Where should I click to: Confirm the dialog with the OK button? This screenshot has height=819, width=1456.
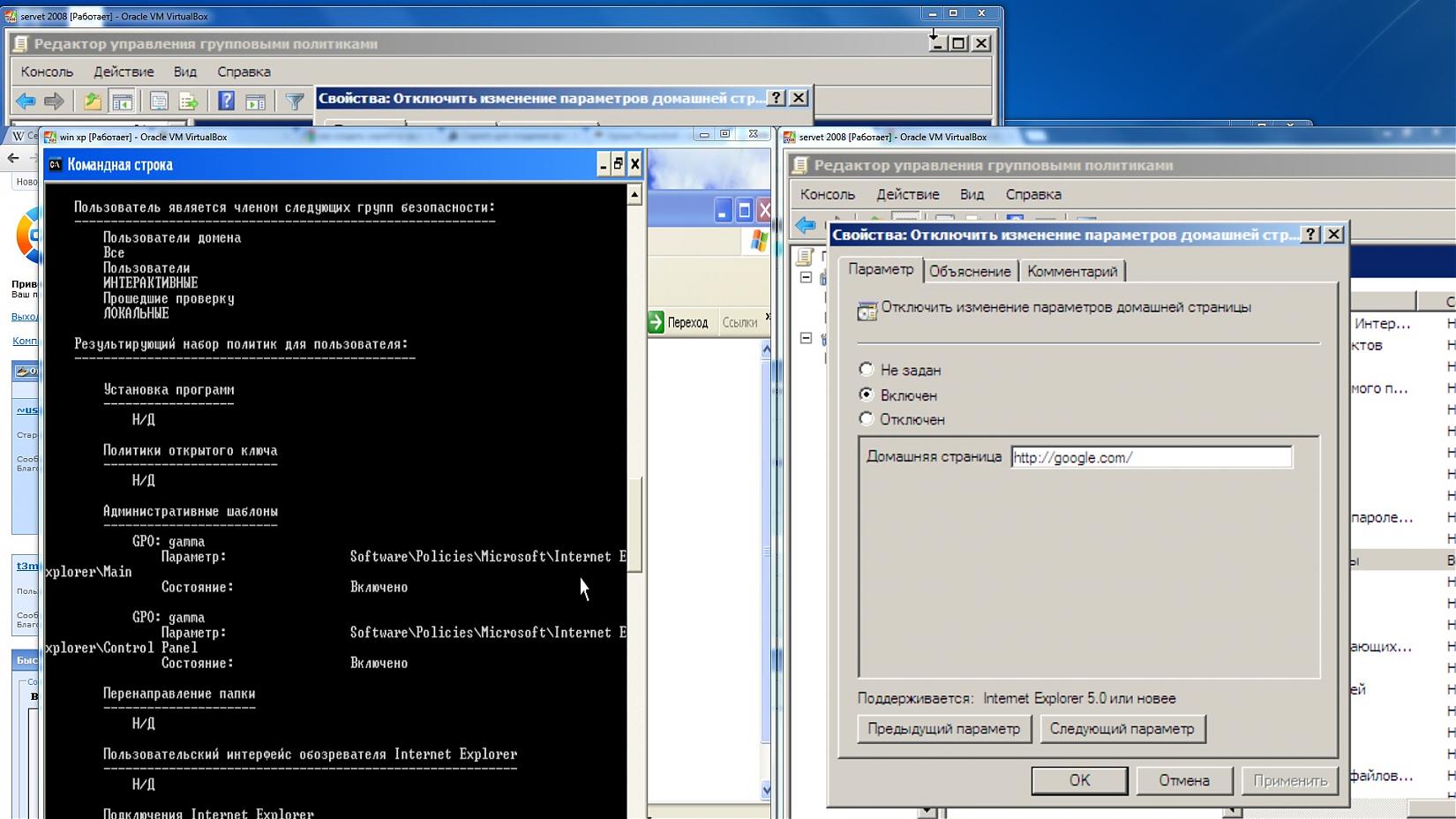(x=1079, y=780)
